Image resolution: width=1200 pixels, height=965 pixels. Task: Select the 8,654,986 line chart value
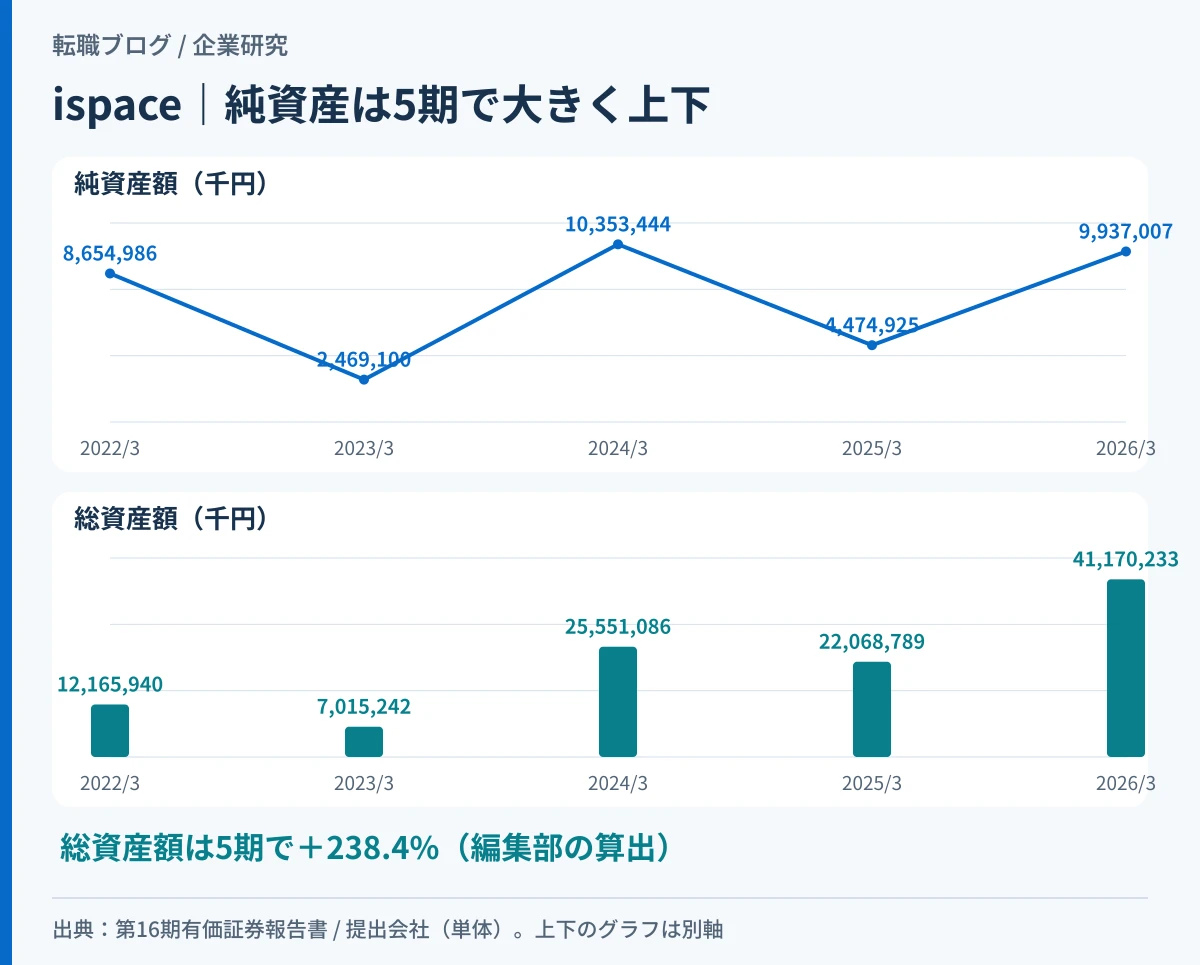[110, 253]
